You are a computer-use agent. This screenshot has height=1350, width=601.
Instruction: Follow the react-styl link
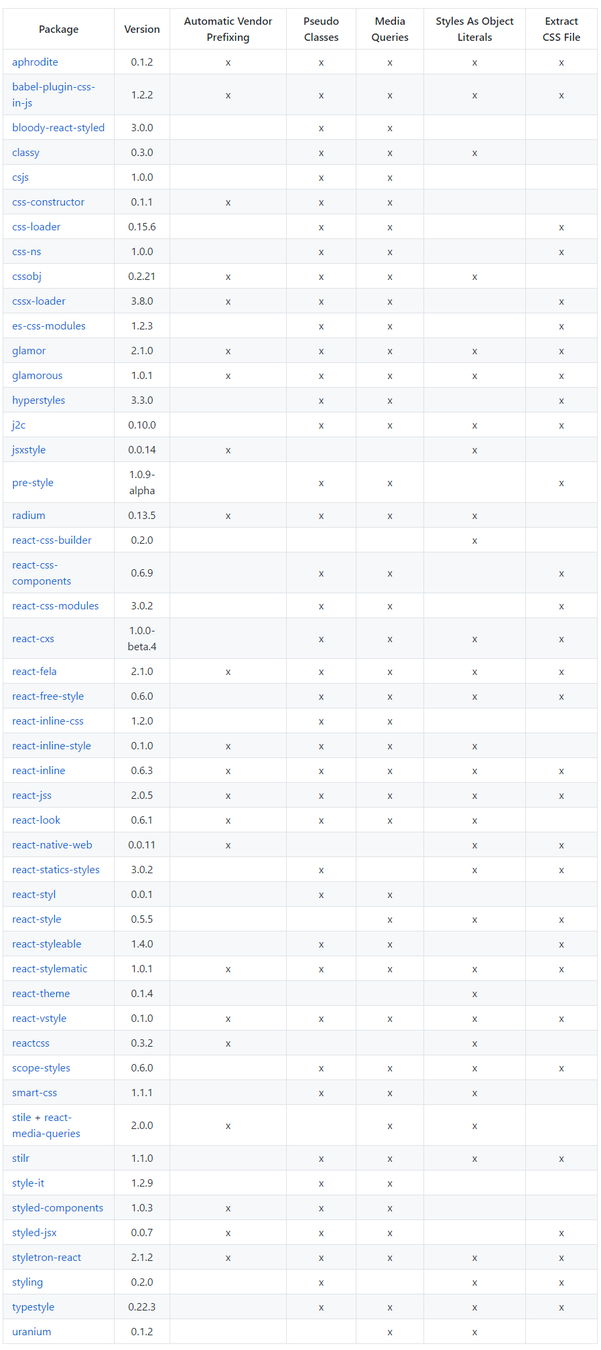33,895
